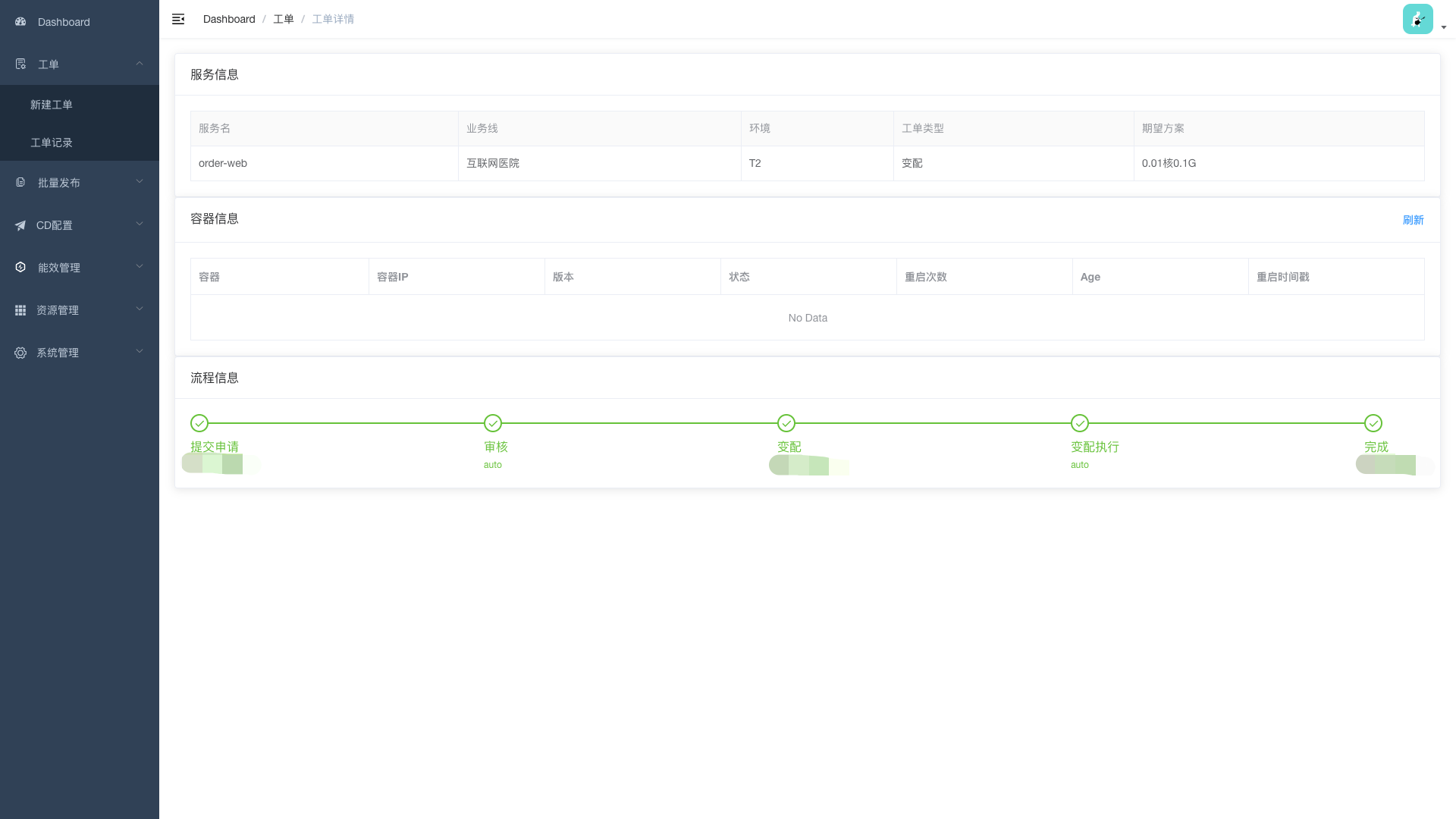Screen dimensions: 1456x819
Task: Click the 资源管理 grid icon
Action: [20, 310]
